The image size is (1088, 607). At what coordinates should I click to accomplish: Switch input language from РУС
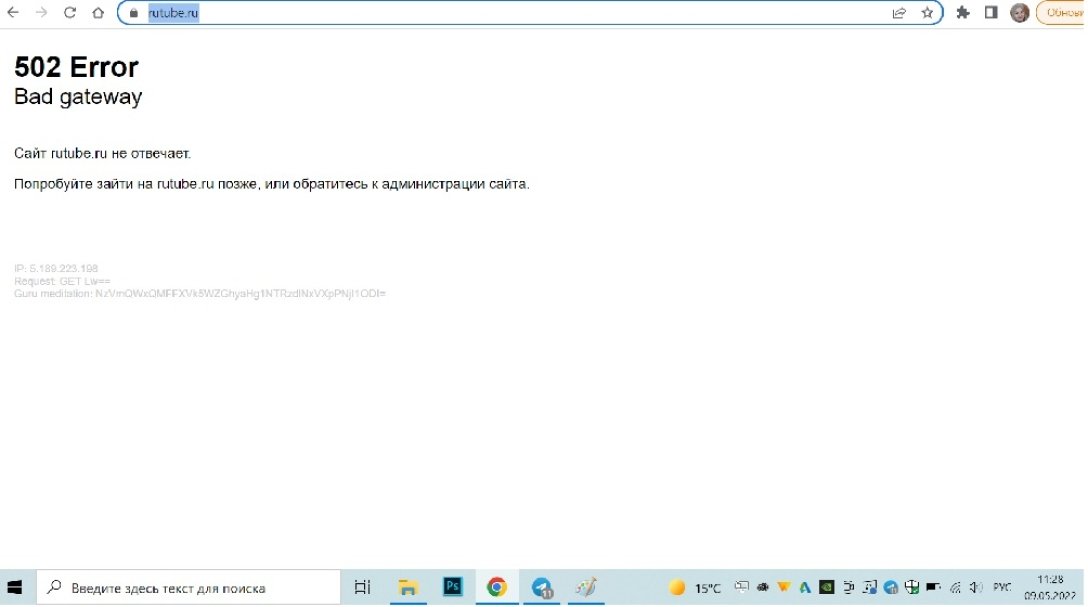[1001, 588]
